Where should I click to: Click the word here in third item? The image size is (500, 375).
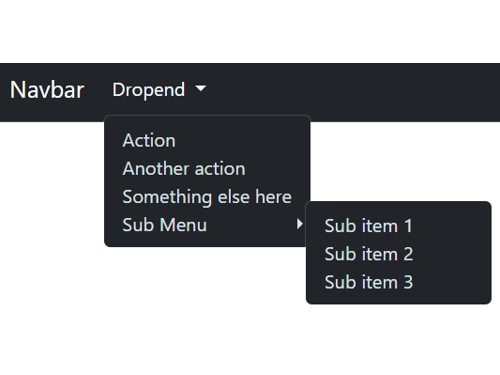click(274, 197)
